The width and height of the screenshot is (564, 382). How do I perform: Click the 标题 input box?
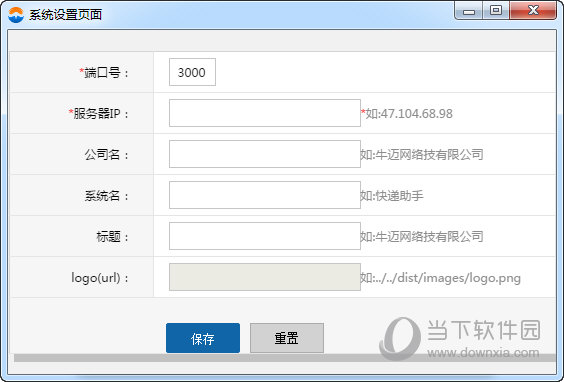click(265, 236)
